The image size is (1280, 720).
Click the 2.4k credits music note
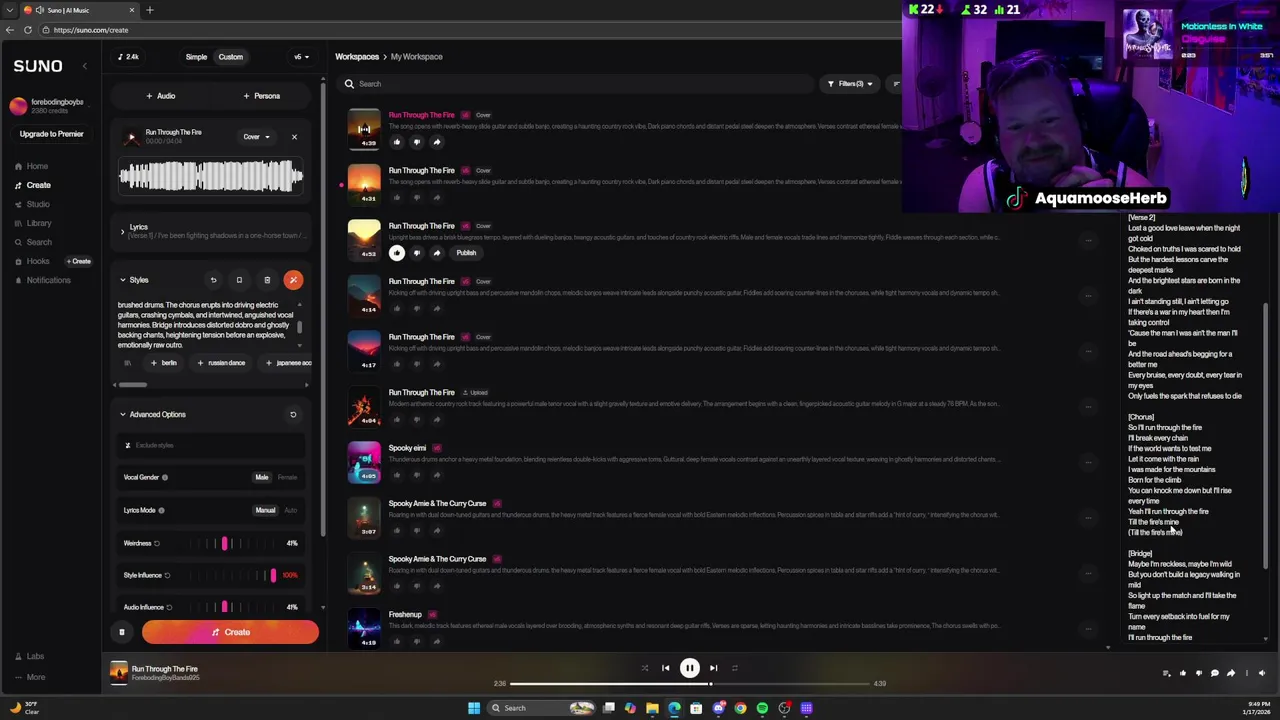point(127,57)
